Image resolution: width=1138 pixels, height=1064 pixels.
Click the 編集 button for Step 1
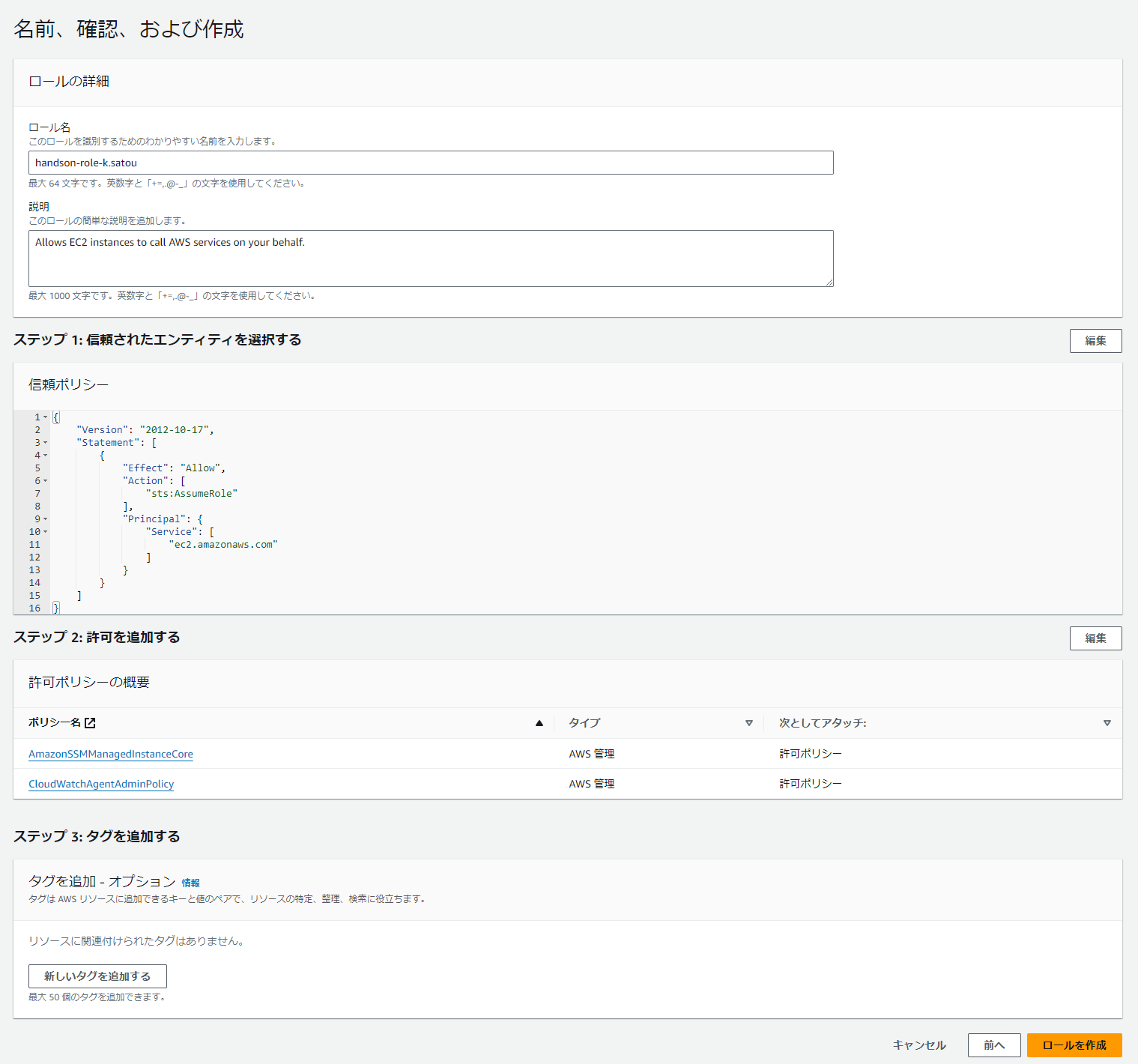1095,341
